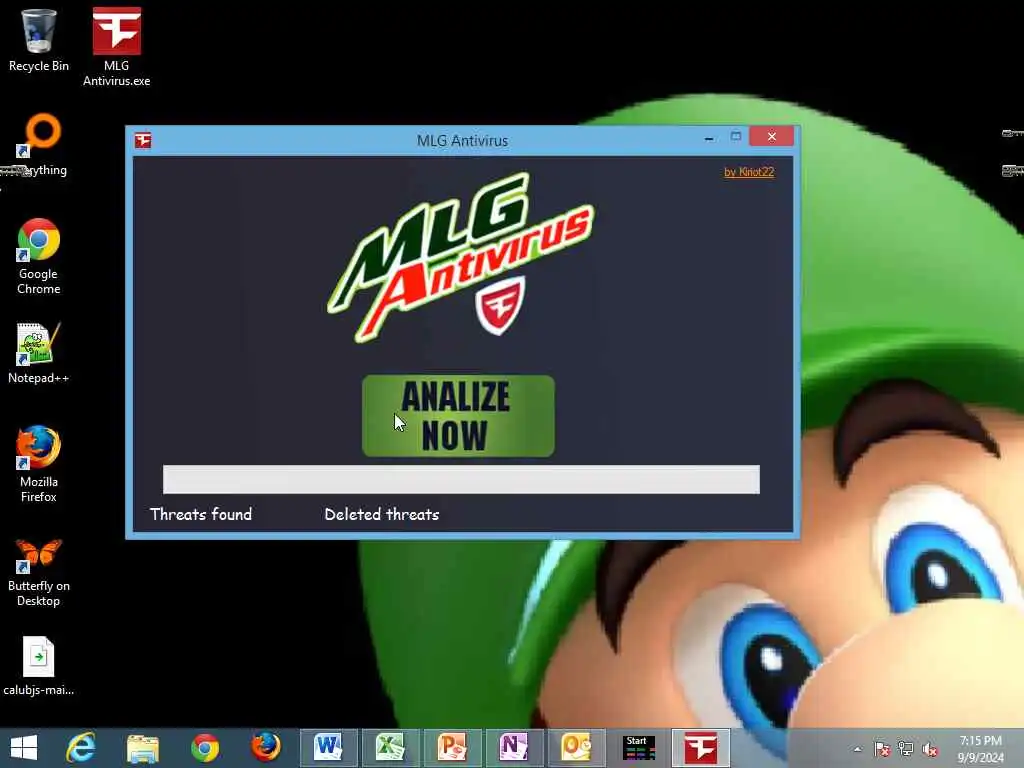
Task: Launch Firefox from the taskbar
Action: pos(266,748)
